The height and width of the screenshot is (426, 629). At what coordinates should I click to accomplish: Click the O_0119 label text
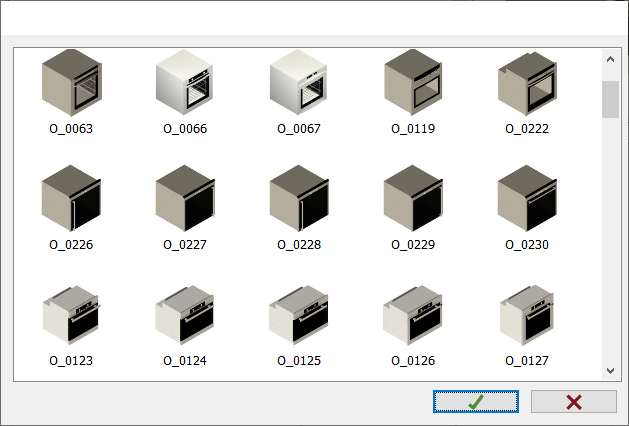tap(413, 129)
